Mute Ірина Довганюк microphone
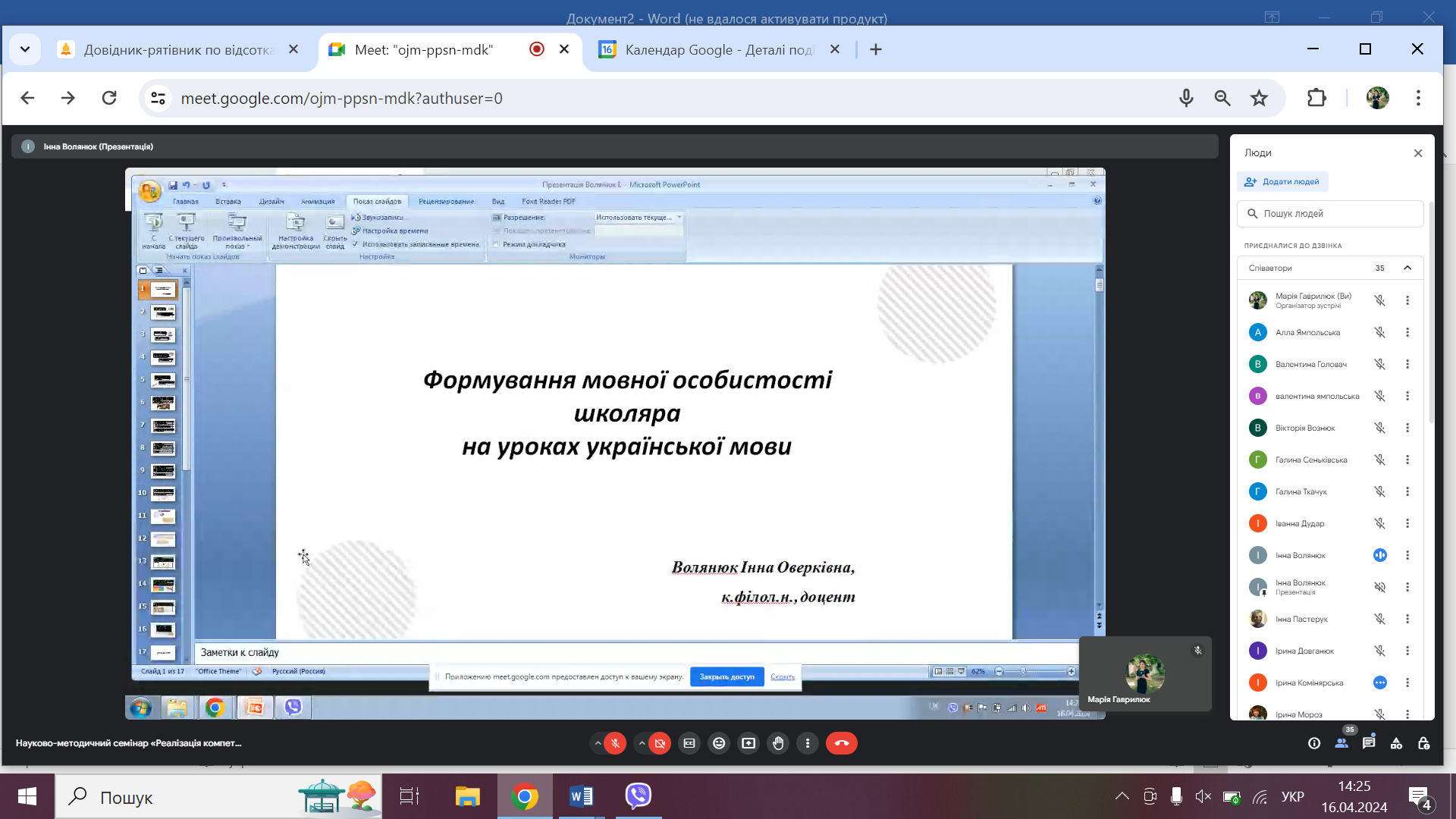The image size is (1456, 819). click(x=1380, y=651)
